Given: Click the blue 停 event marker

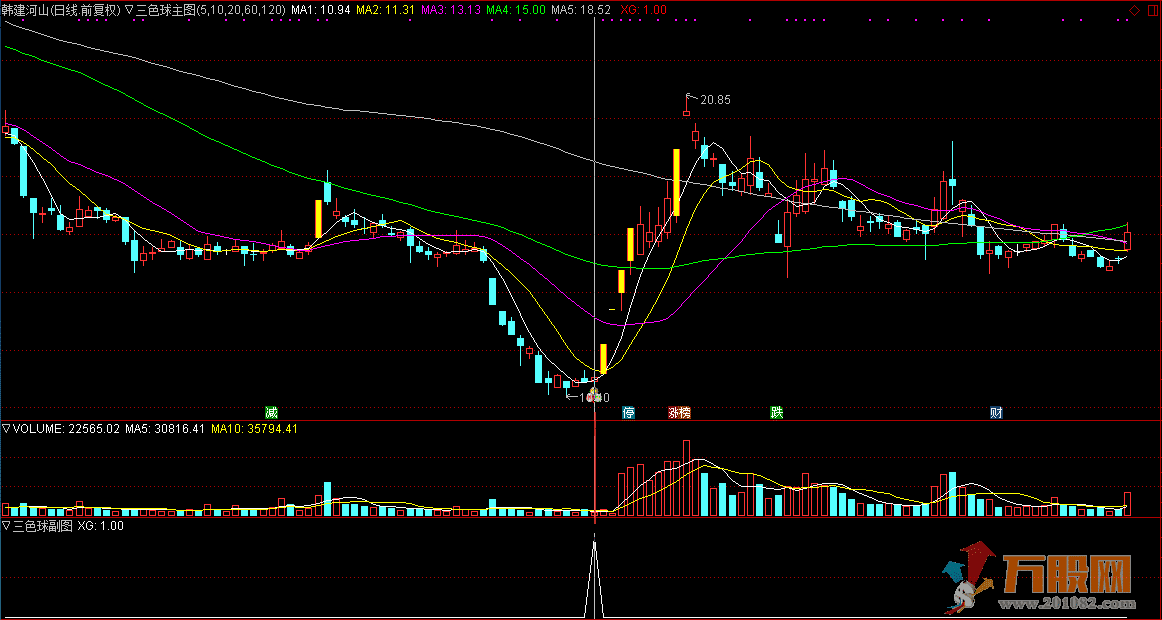Looking at the screenshot, I should tap(628, 413).
